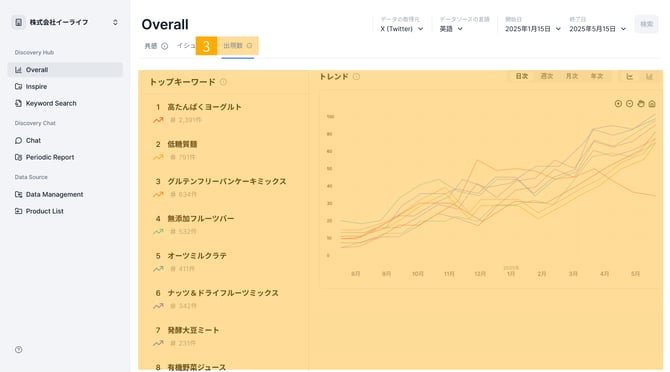This screenshot has height=372, width=670.
Task: Click the info icon beside トップキーワード
Action: tap(223, 82)
